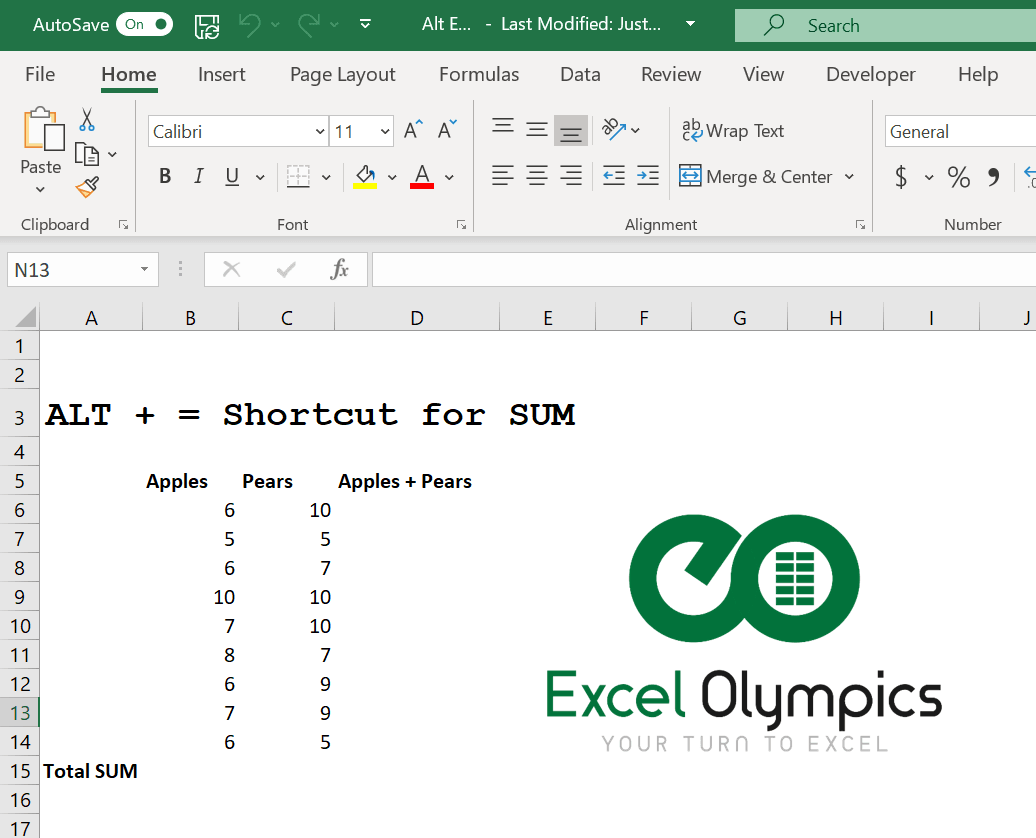Click the Search box
Image resolution: width=1036 pixels, height=838 pixels.
(885, 25)
